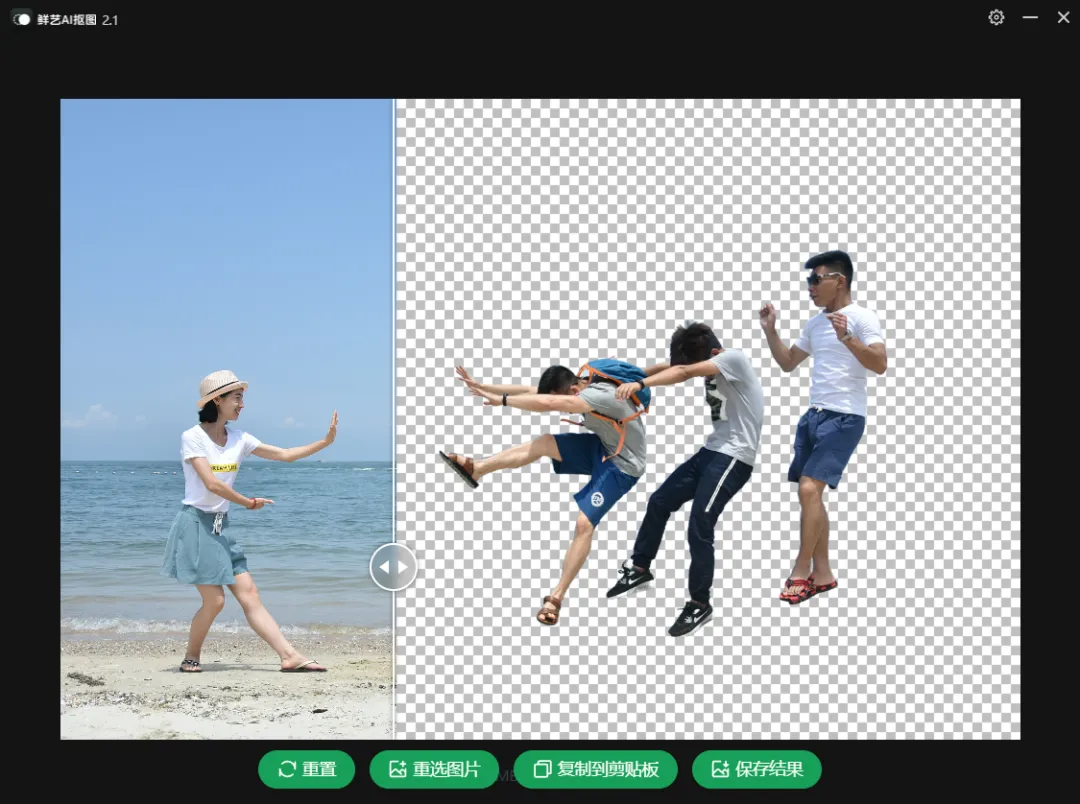1080x804 pixels.
Task: Choose another image via 重选图片 label
Action: pos(447,769)
